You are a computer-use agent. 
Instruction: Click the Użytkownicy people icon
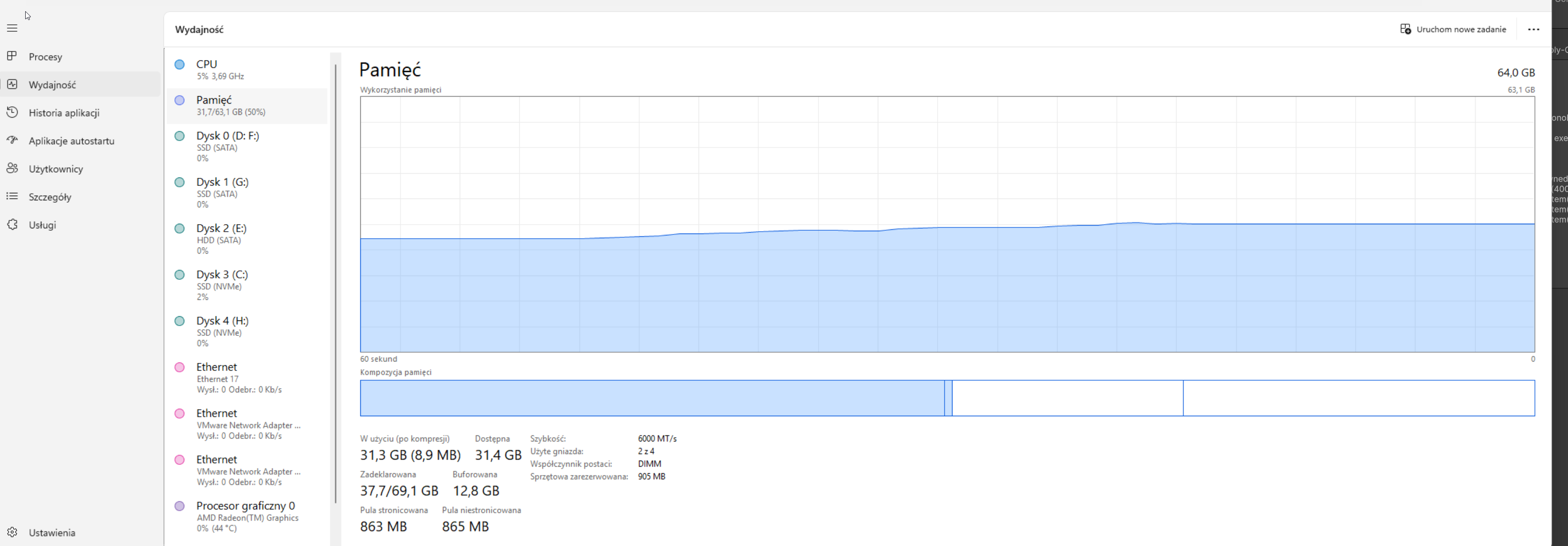[x=12, y=168]
